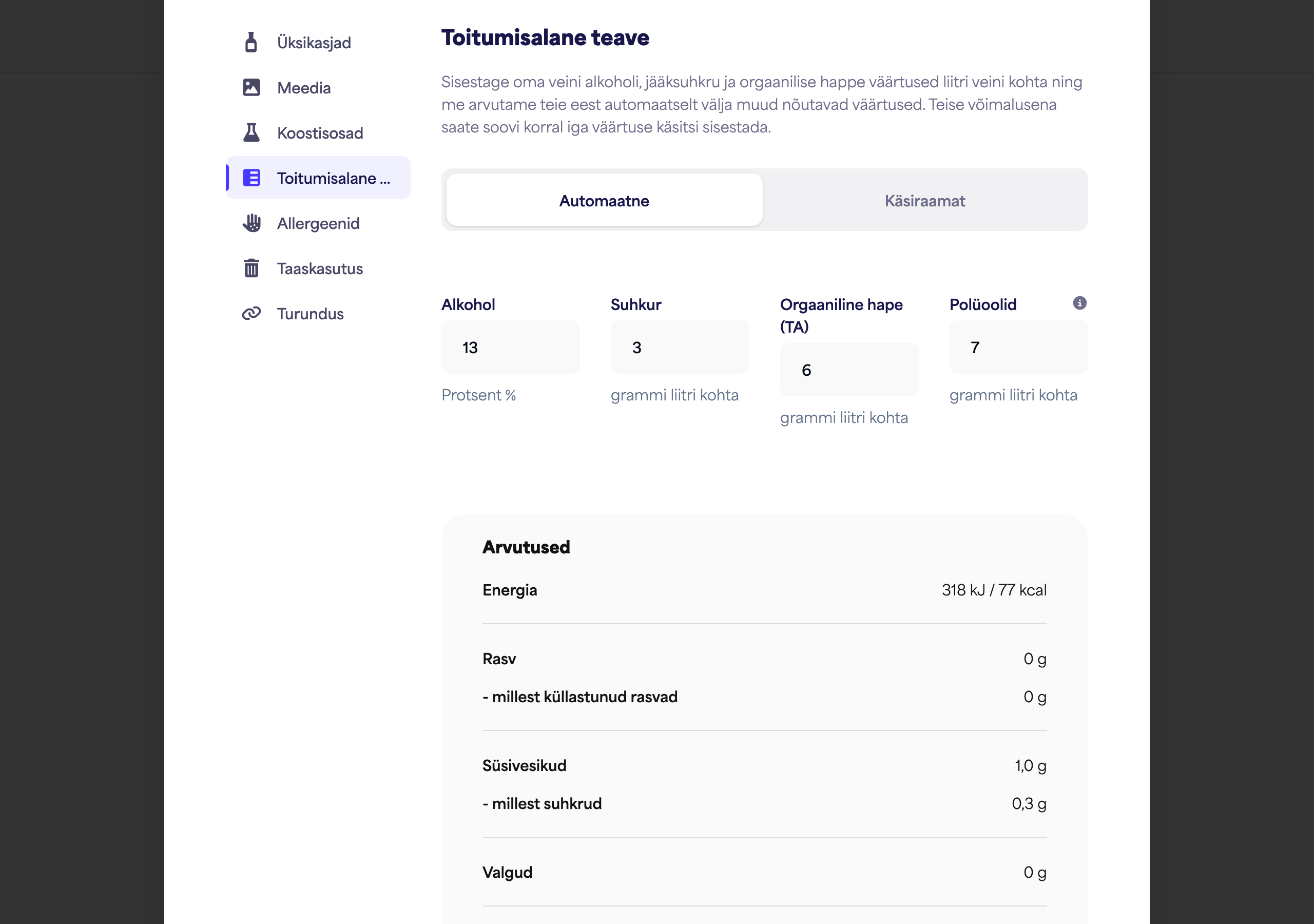
Task: Click the image icon beside Meedia
Action: 251,88
